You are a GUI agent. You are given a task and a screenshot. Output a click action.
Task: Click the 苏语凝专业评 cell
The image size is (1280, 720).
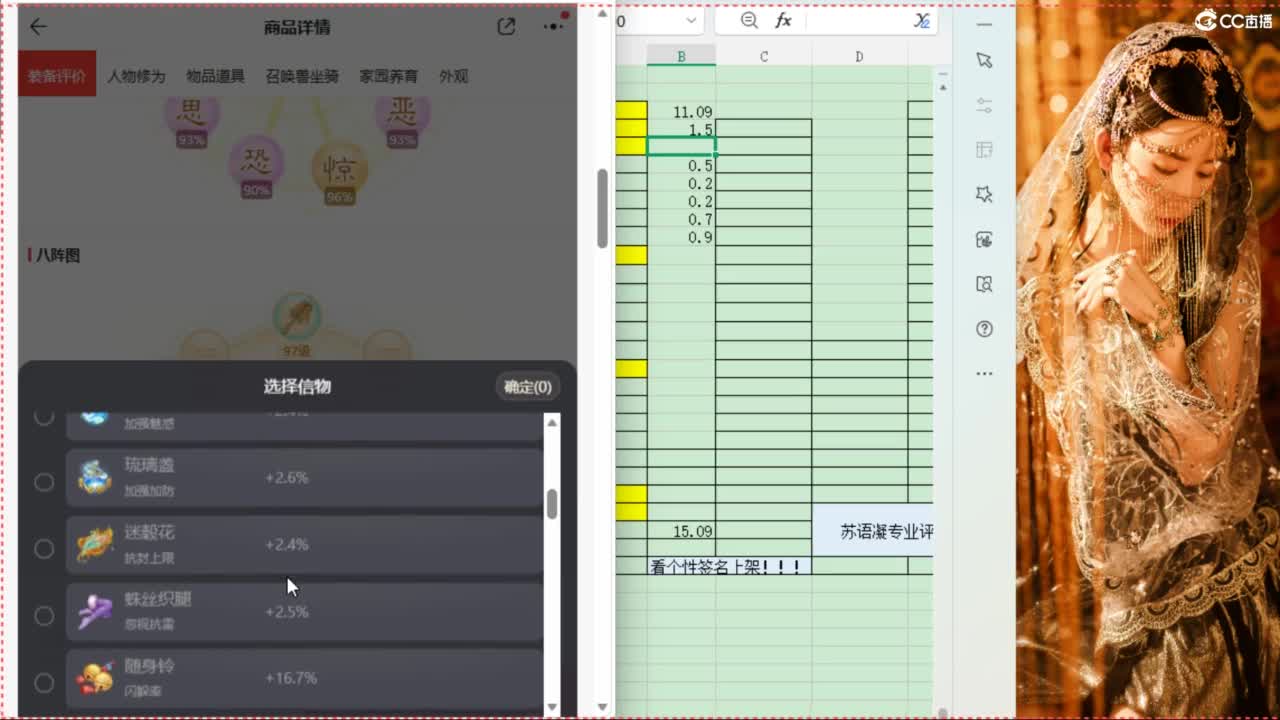[873, 531]
